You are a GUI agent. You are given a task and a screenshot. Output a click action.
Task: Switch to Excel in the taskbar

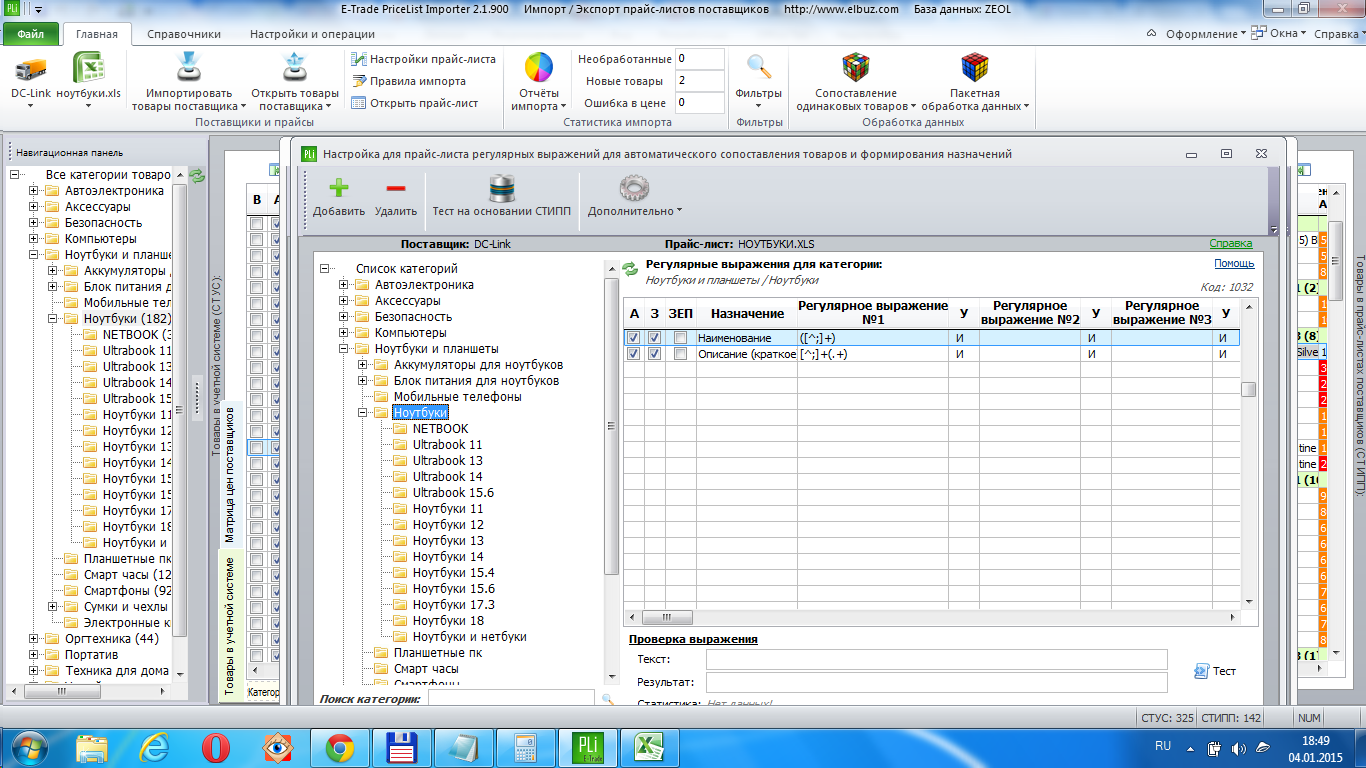pyautogui.click(x=648, y=747)
